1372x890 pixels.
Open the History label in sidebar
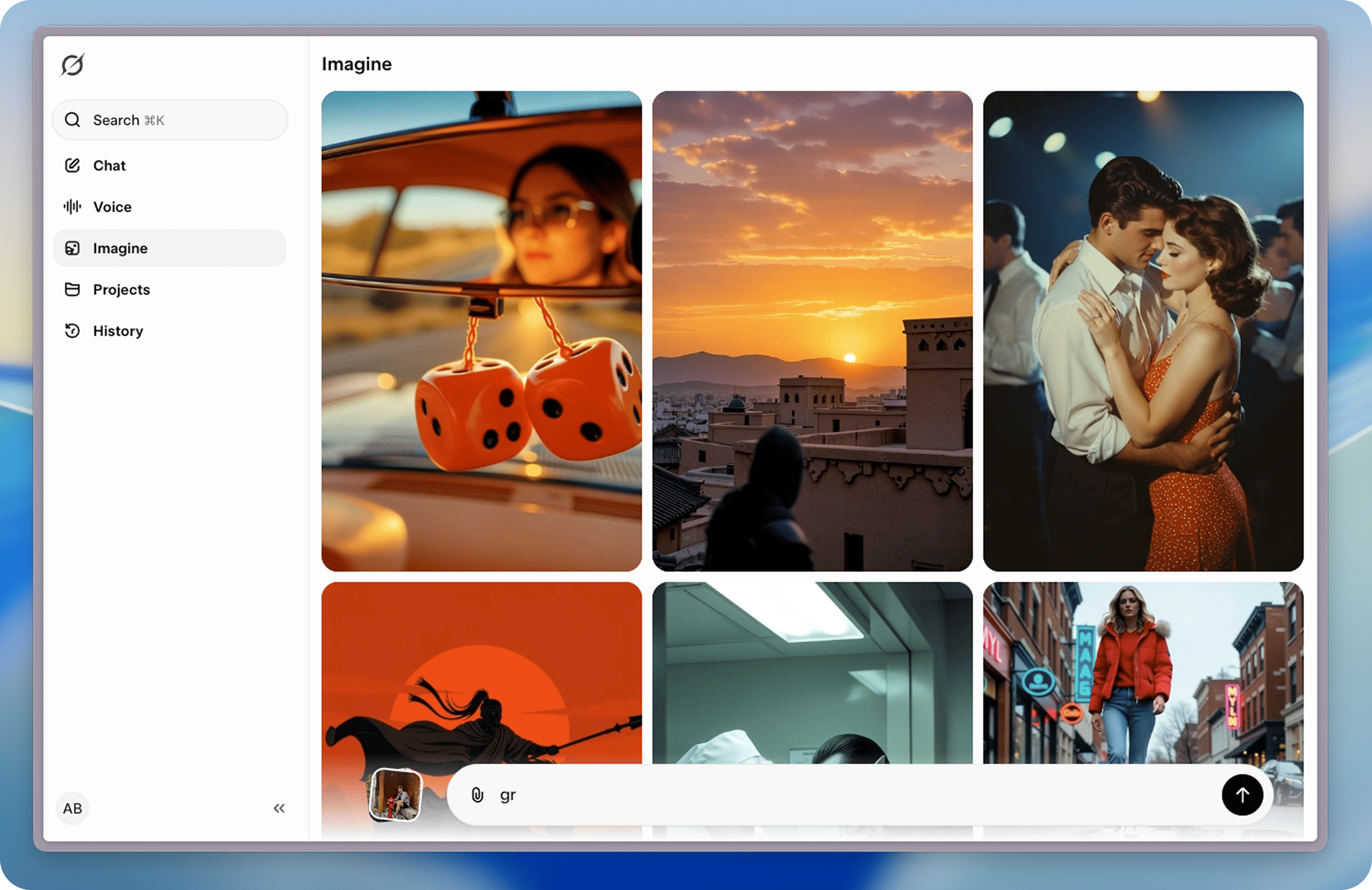(x=118, y=331)
